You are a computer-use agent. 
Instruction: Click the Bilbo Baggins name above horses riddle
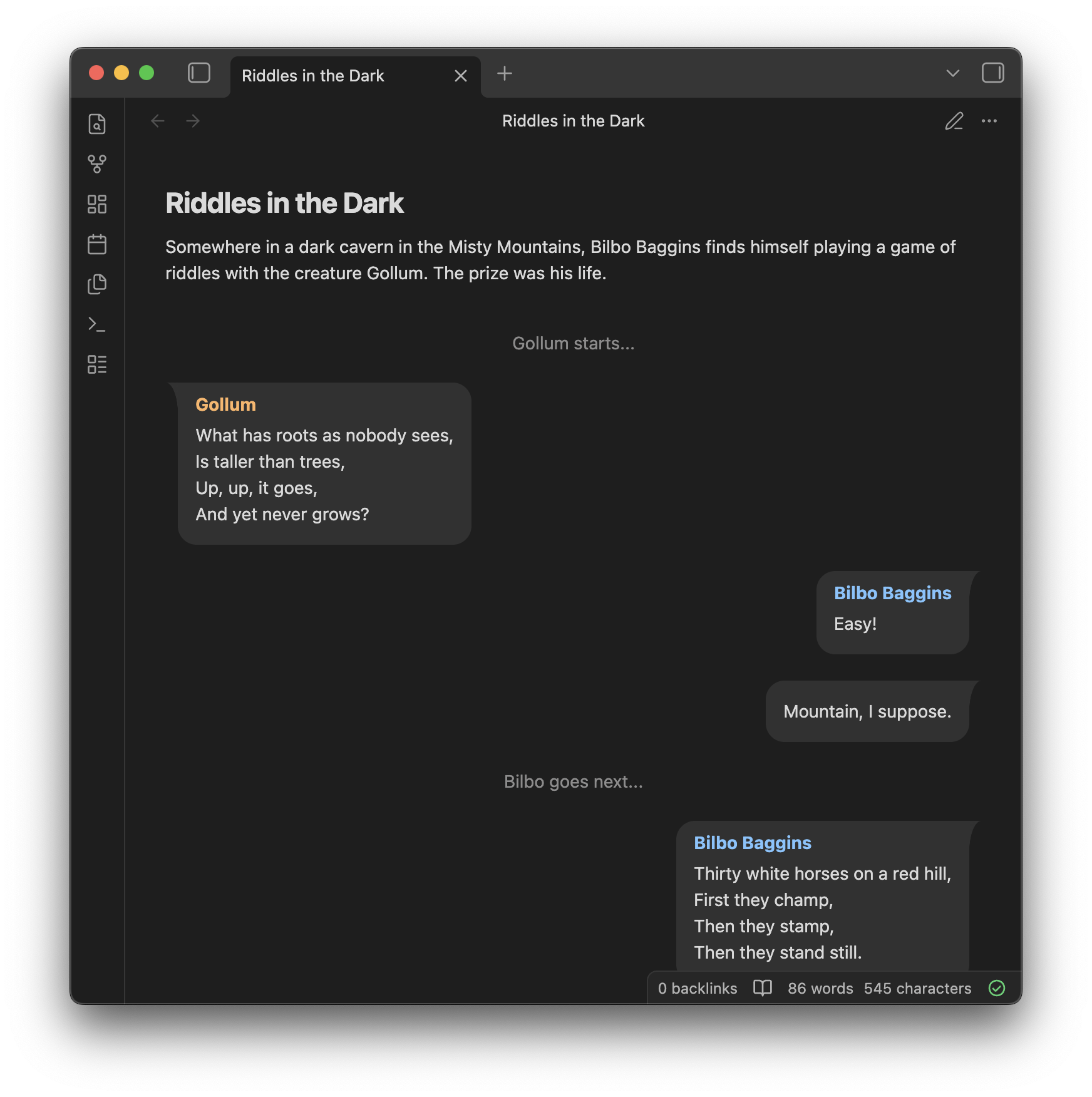coord(752,843)
